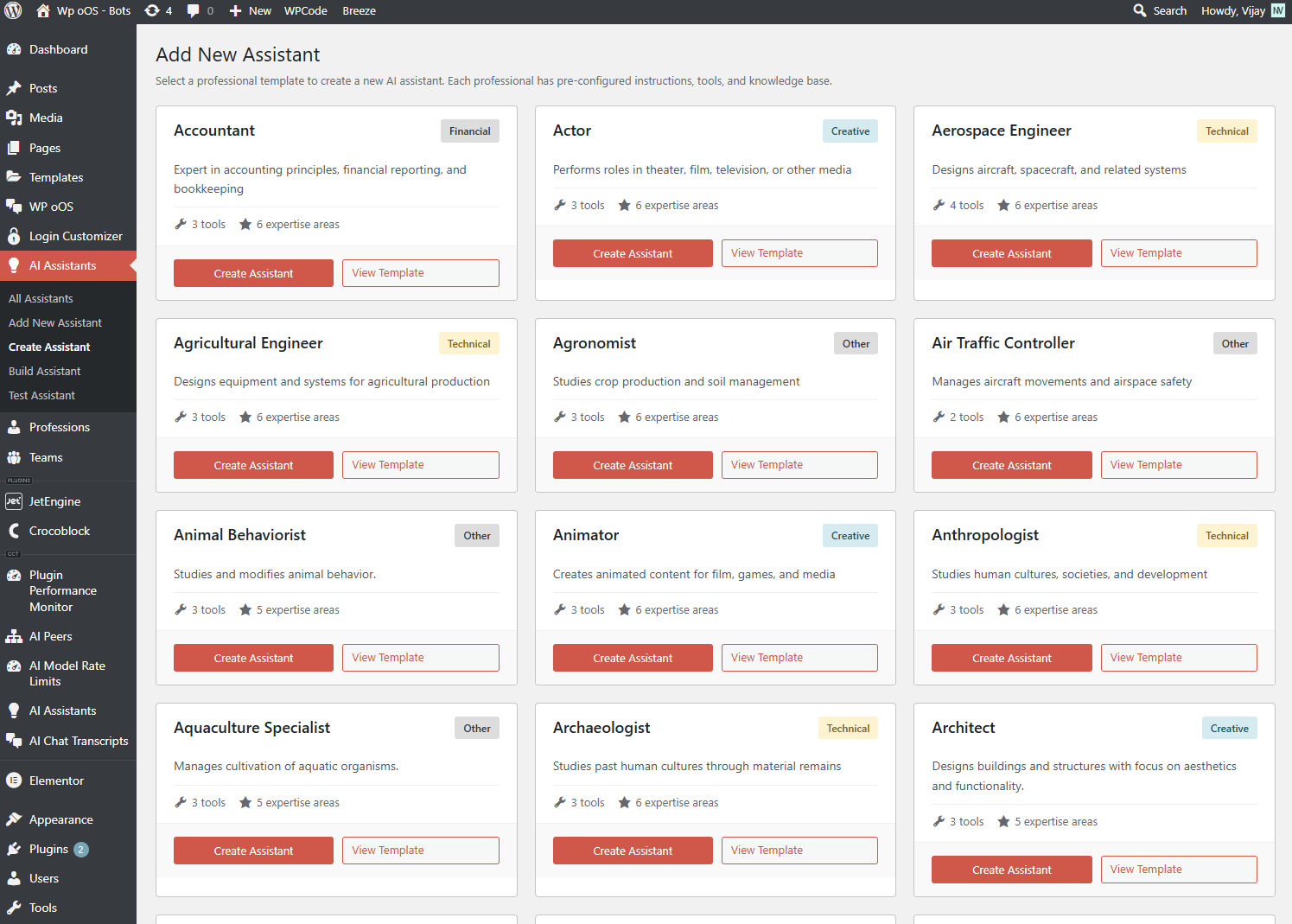Open Build Assistant submenu item
Viewport: 1292px width, 924px height.
pyautogui.click(x=44, y=371)
